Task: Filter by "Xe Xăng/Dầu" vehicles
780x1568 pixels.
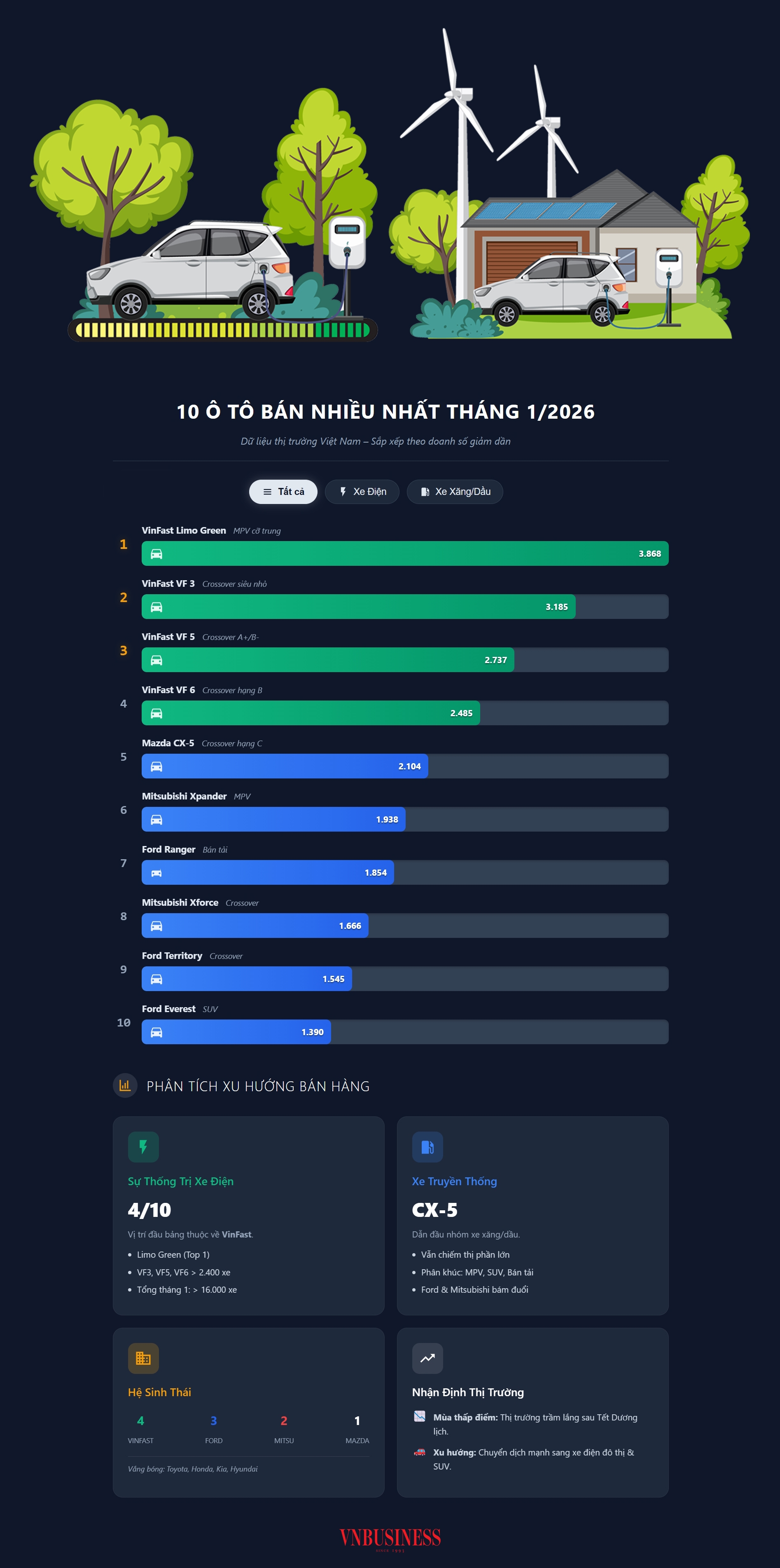Action: click(x=455, y=492)
